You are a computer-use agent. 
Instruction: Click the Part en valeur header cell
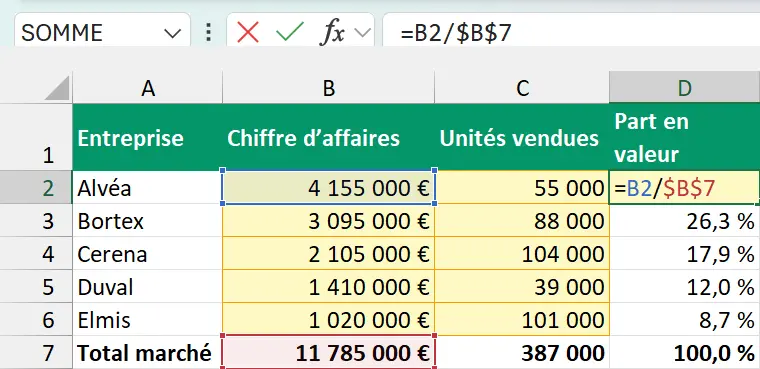(x=684, y=137)
